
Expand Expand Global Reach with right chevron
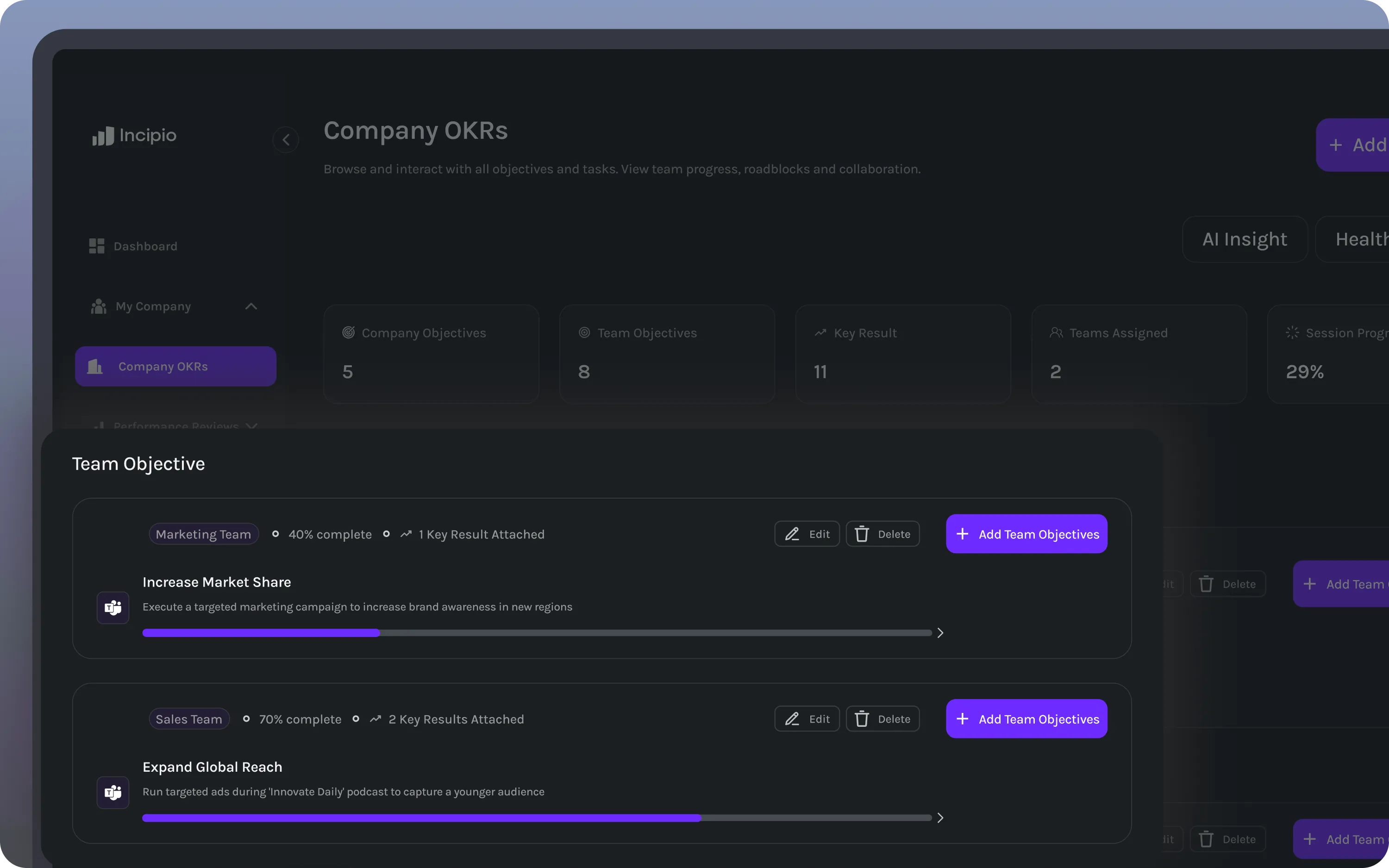940,818
